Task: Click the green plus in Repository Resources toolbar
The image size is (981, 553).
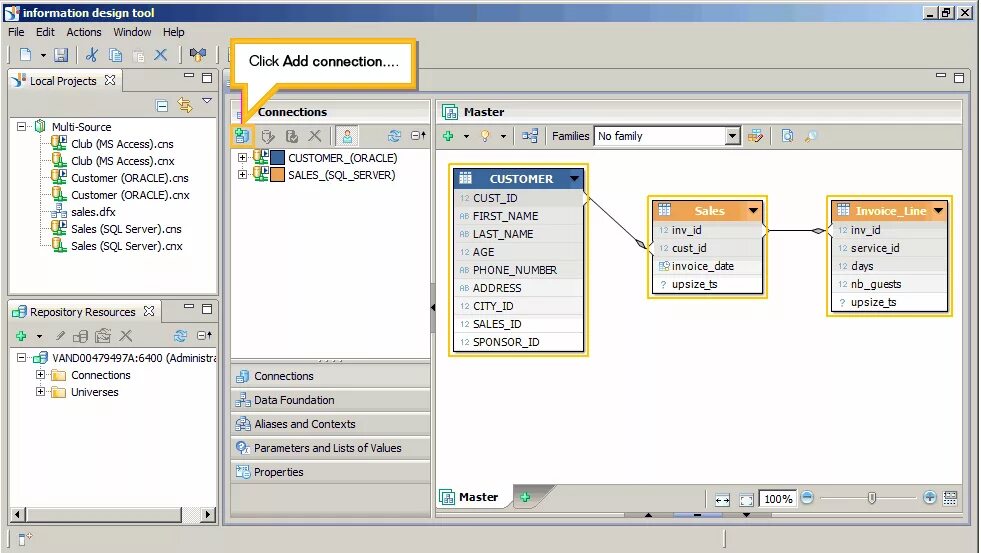Action: [21, 336]
